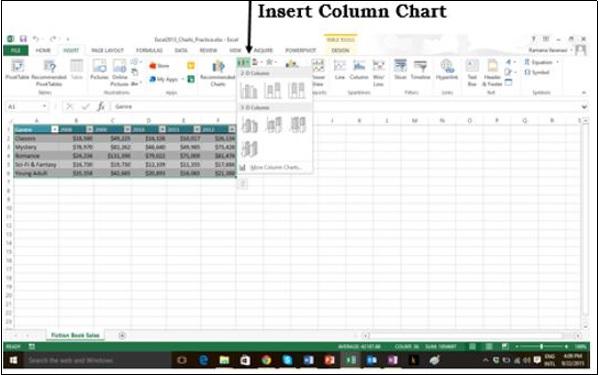Open the PivotTable tool
Screen dimensions: 599x375
tap(17, 70)
